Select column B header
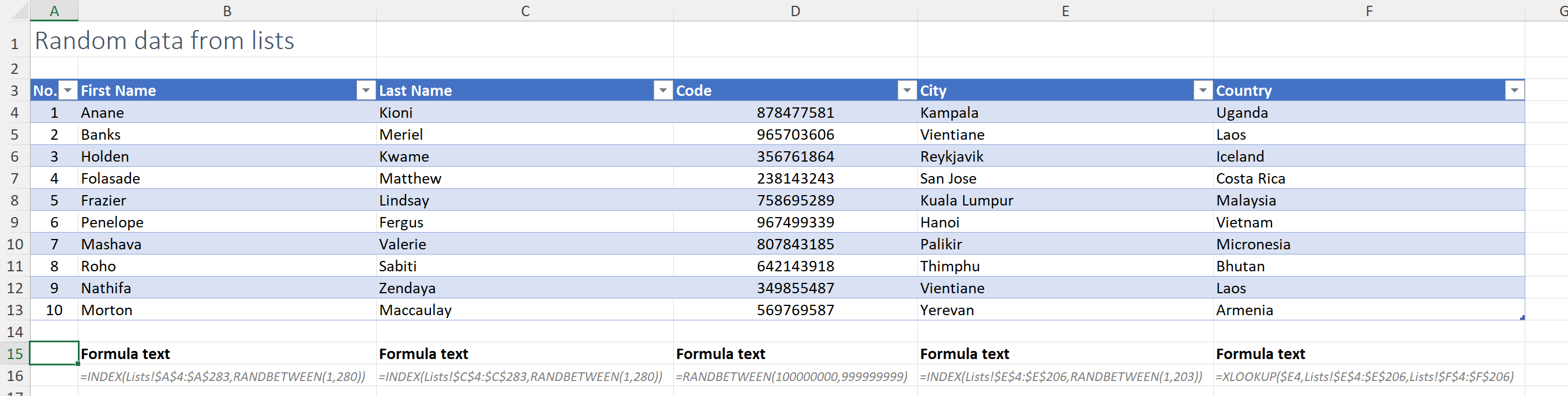This screenshot has width=1568, height=396. point(227,11)
